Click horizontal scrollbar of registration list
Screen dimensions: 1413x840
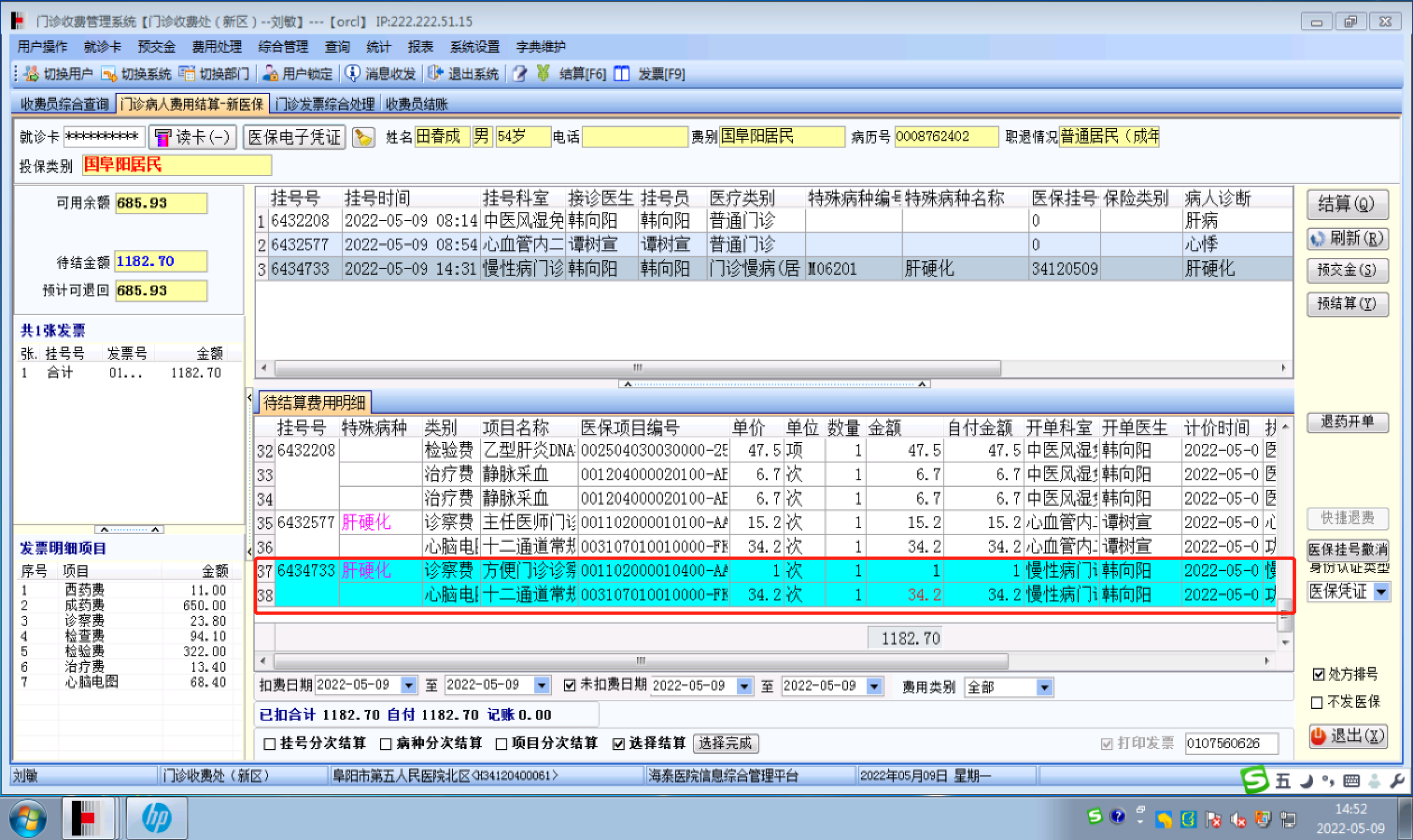[637, 368]
